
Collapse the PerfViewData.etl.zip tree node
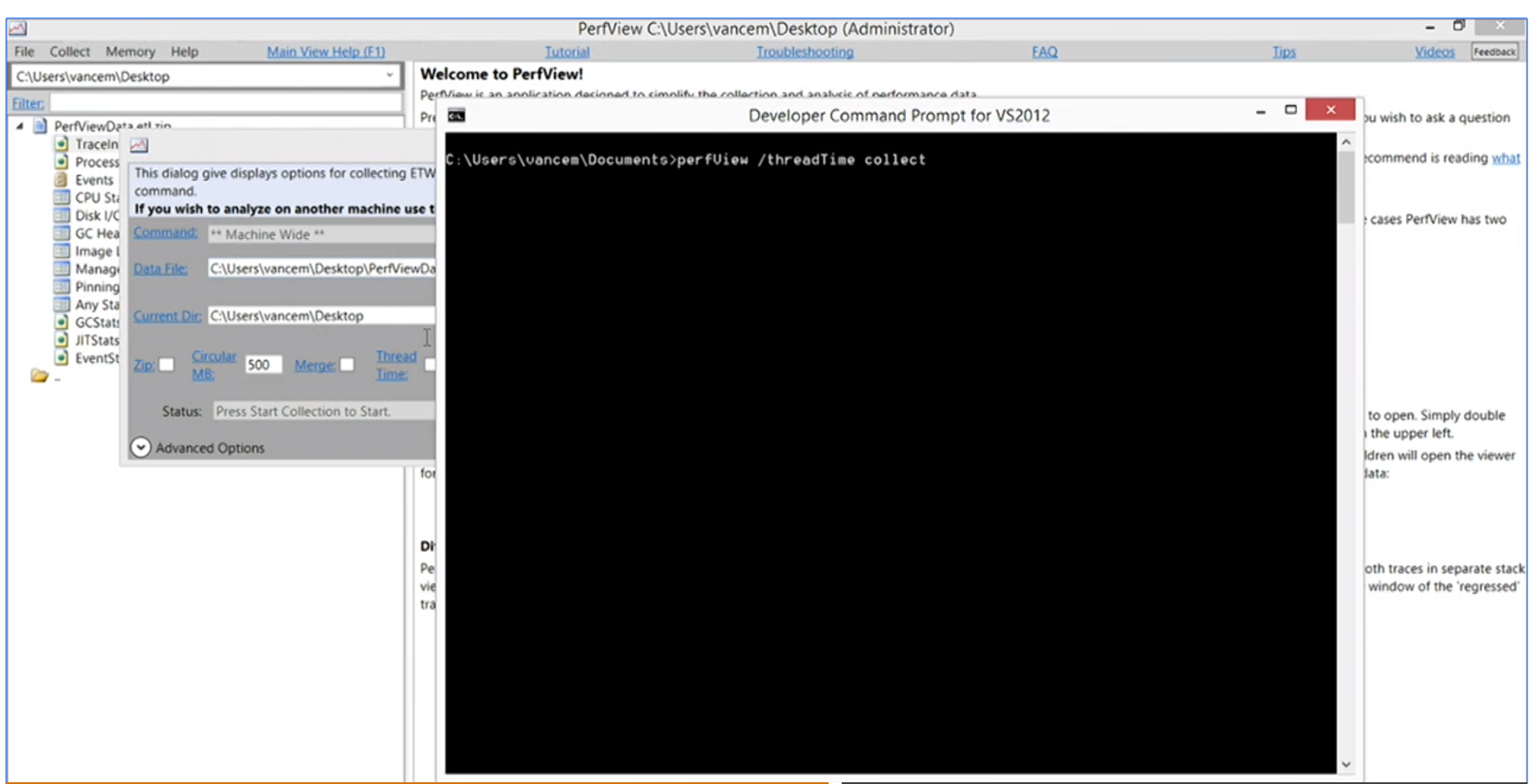[x=20, y=126]
